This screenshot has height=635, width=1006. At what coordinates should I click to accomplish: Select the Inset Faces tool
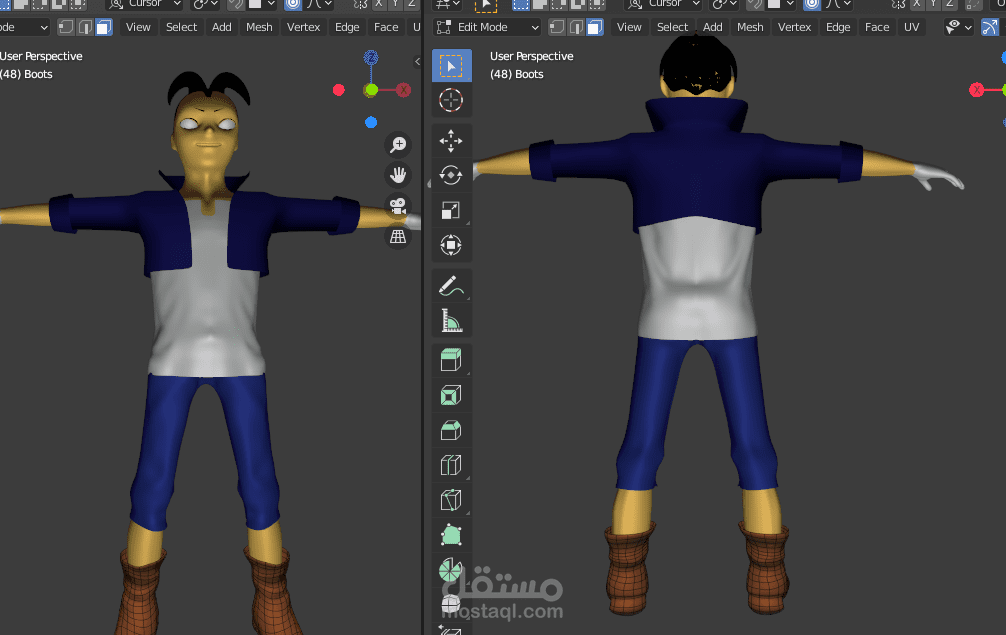451,395
